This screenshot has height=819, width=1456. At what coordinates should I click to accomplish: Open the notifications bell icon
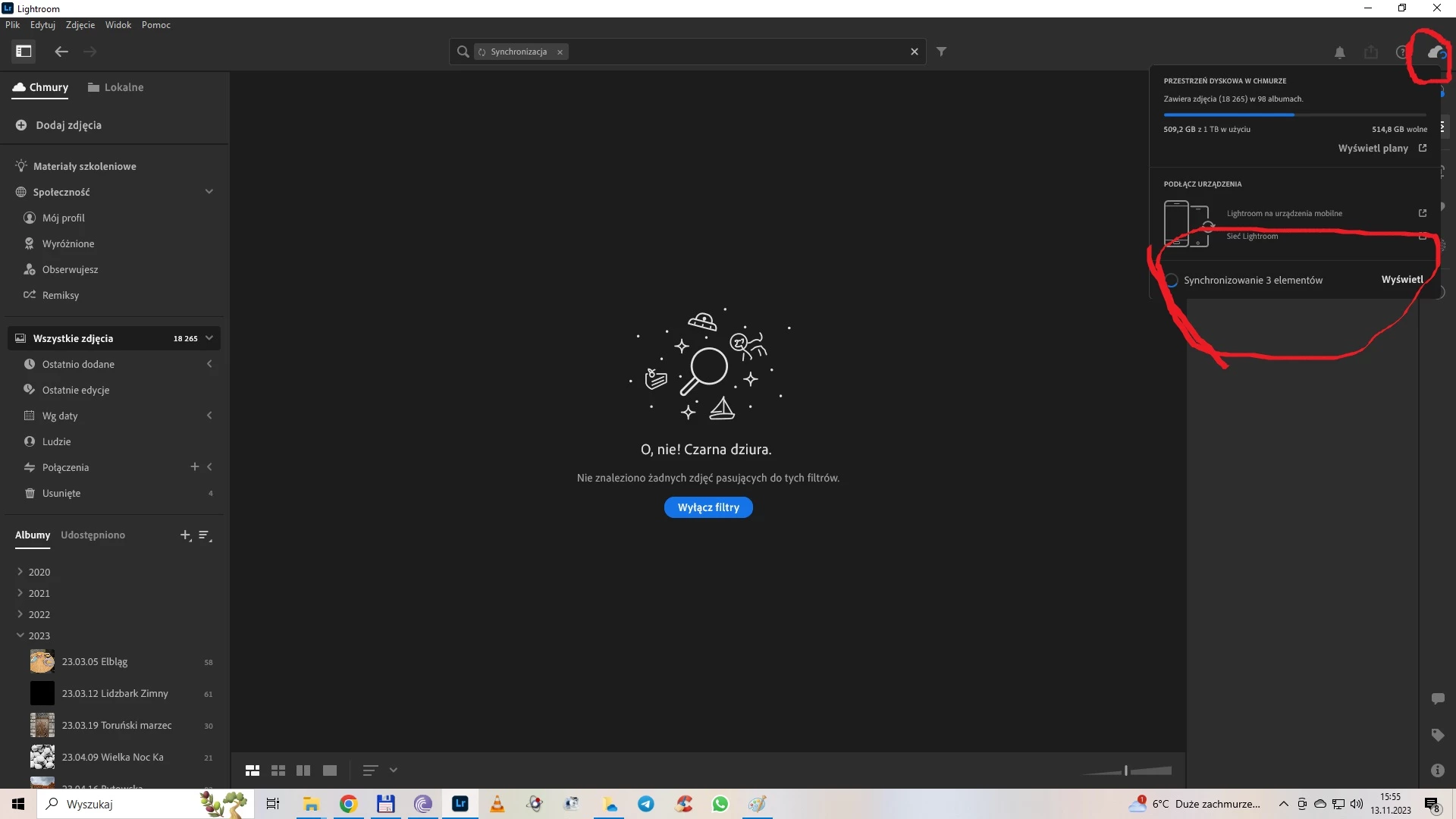click(1340, 52)
